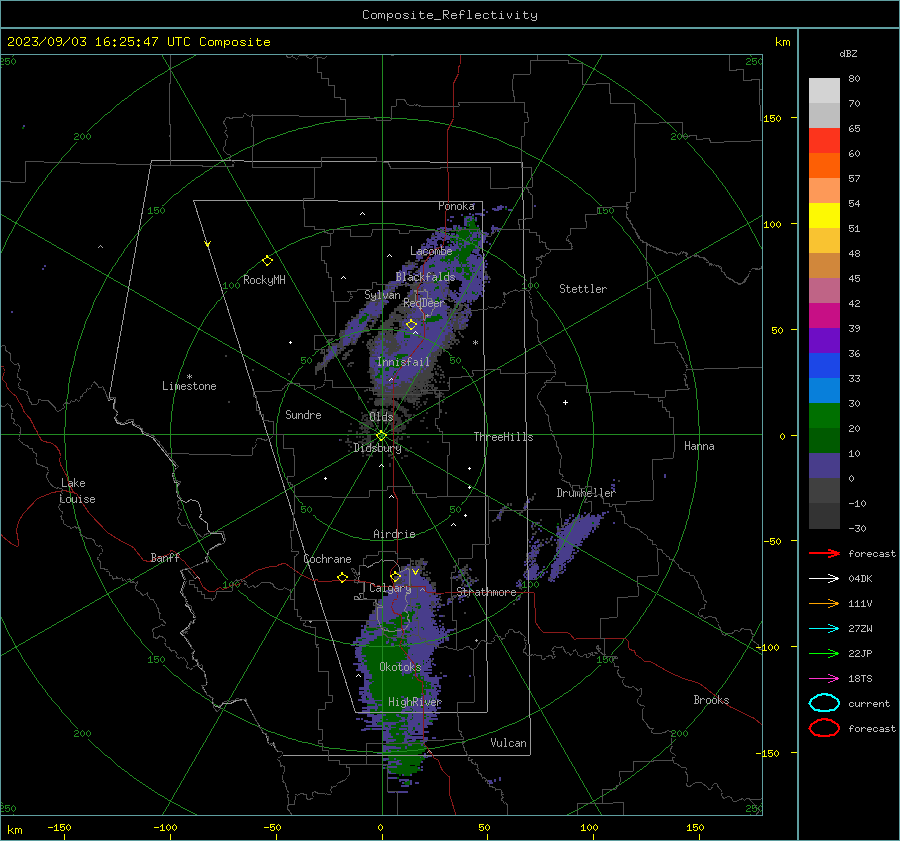Click the RedDeer city label
This screenshot has width=900, height=841.
(424, 303)
